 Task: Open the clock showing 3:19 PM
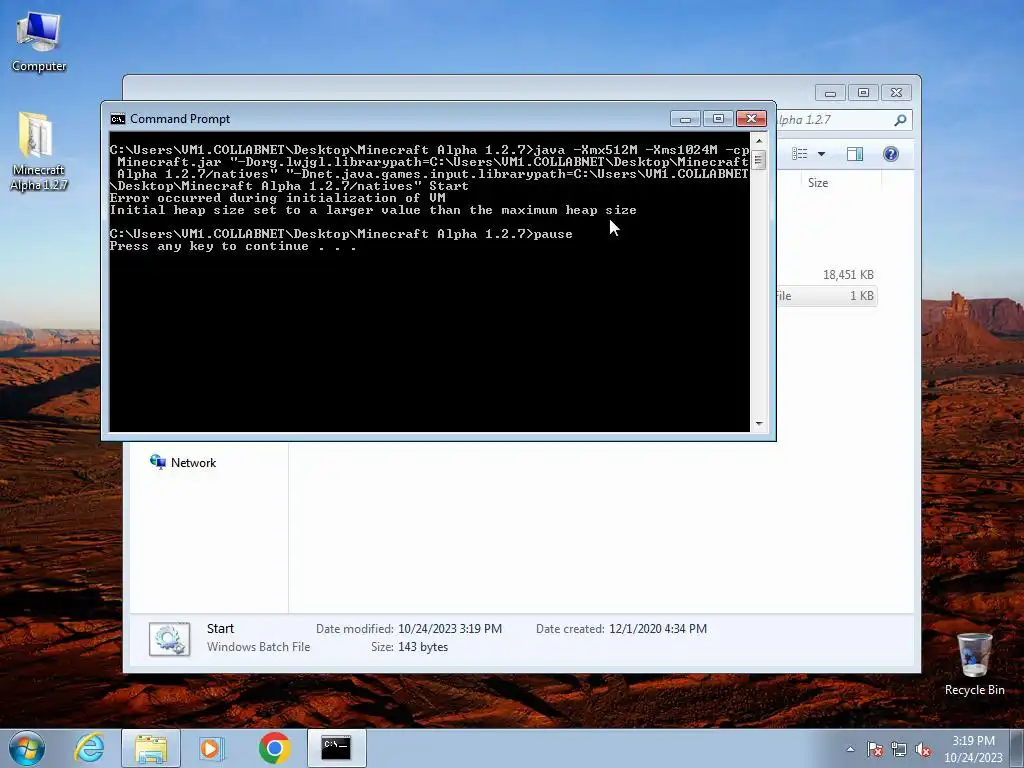click(973, 748)
